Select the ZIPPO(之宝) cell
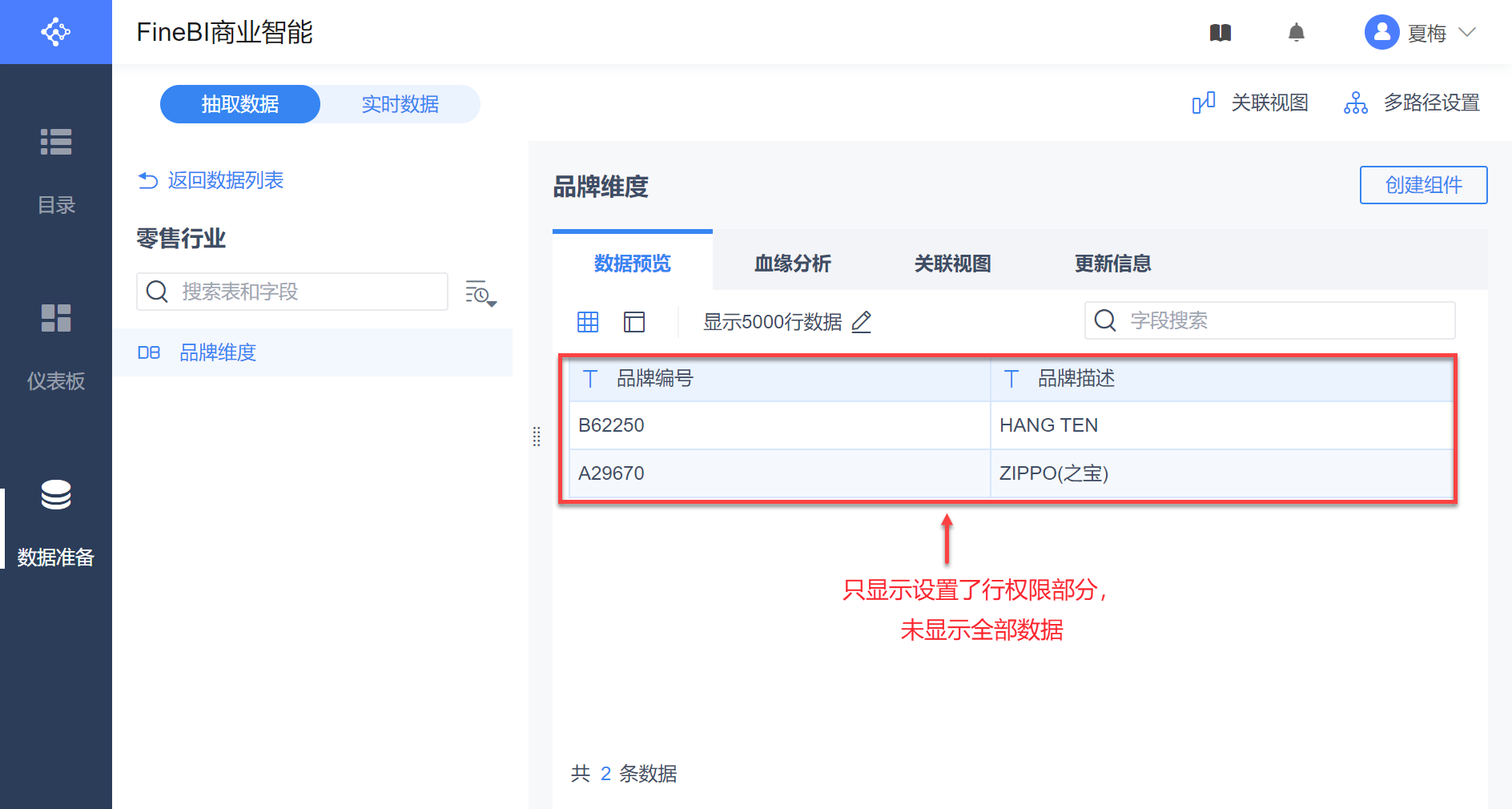The width and height of the screenshot is (1512, 809). click(1222, 473)
